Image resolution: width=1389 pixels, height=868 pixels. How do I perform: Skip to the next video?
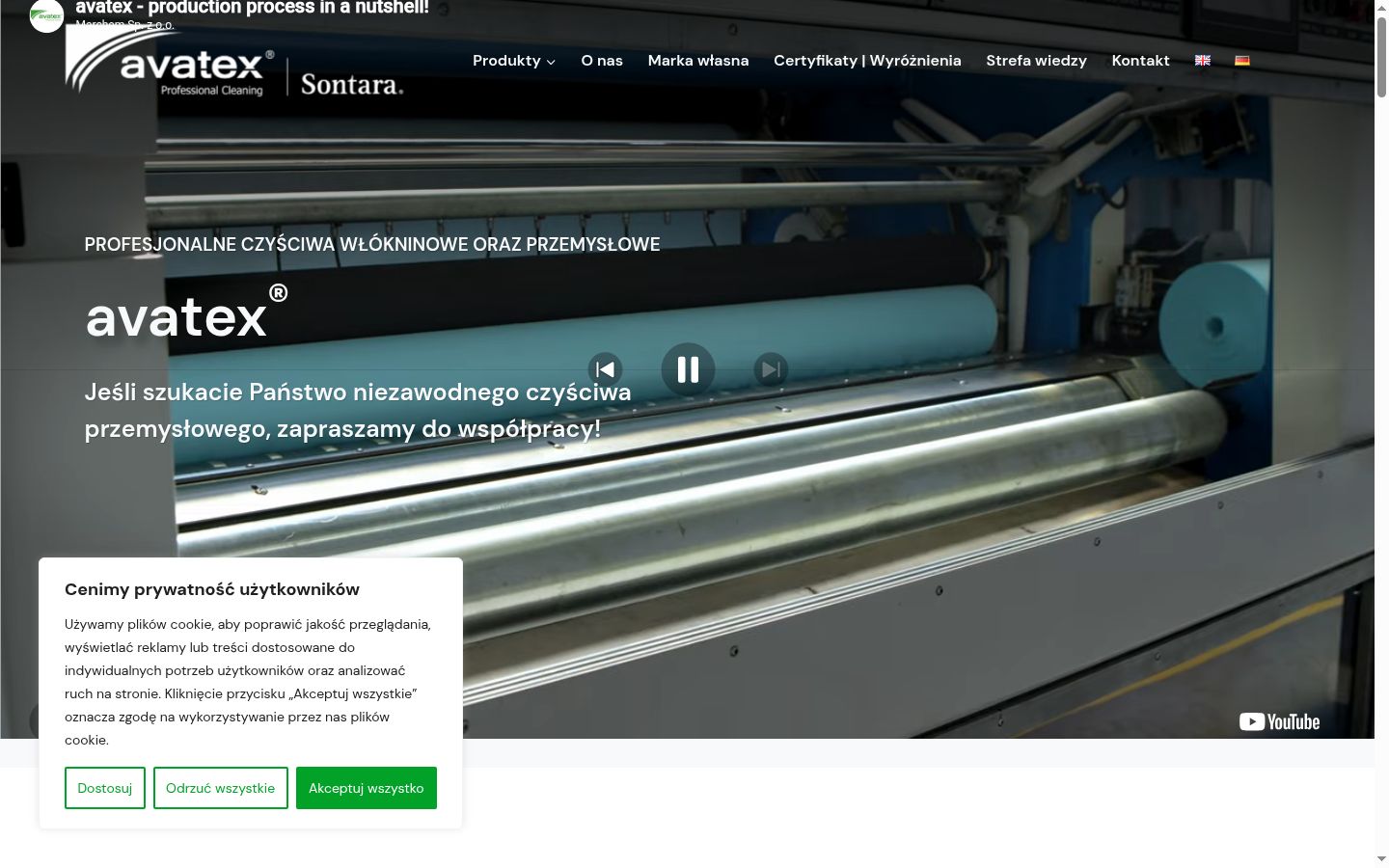pos(771,369)
